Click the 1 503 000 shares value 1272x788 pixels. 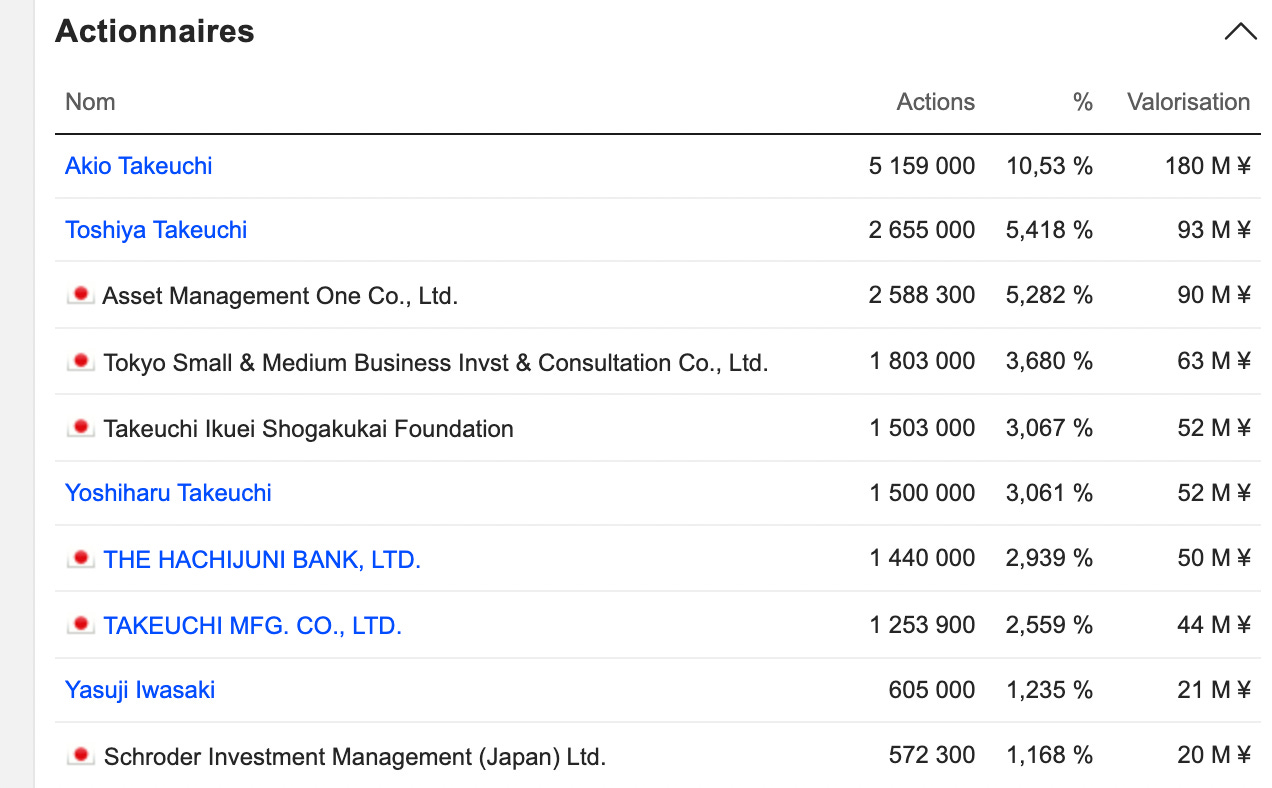click(x=922, y=428)
